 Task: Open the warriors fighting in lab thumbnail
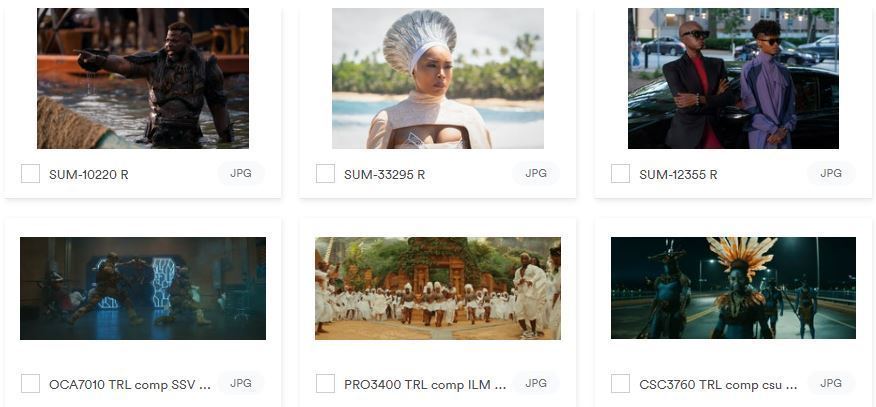[143, 288]
